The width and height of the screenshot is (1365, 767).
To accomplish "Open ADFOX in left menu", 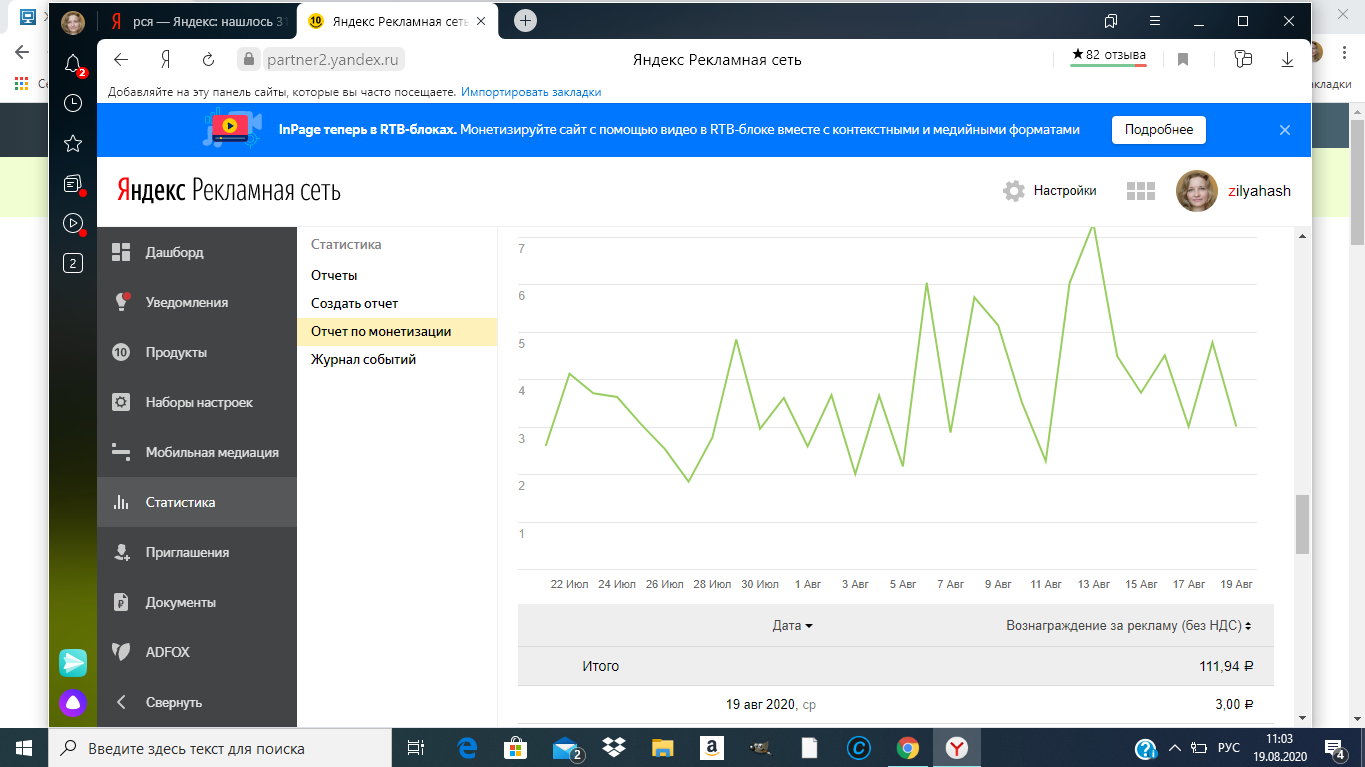I will 197,652.
